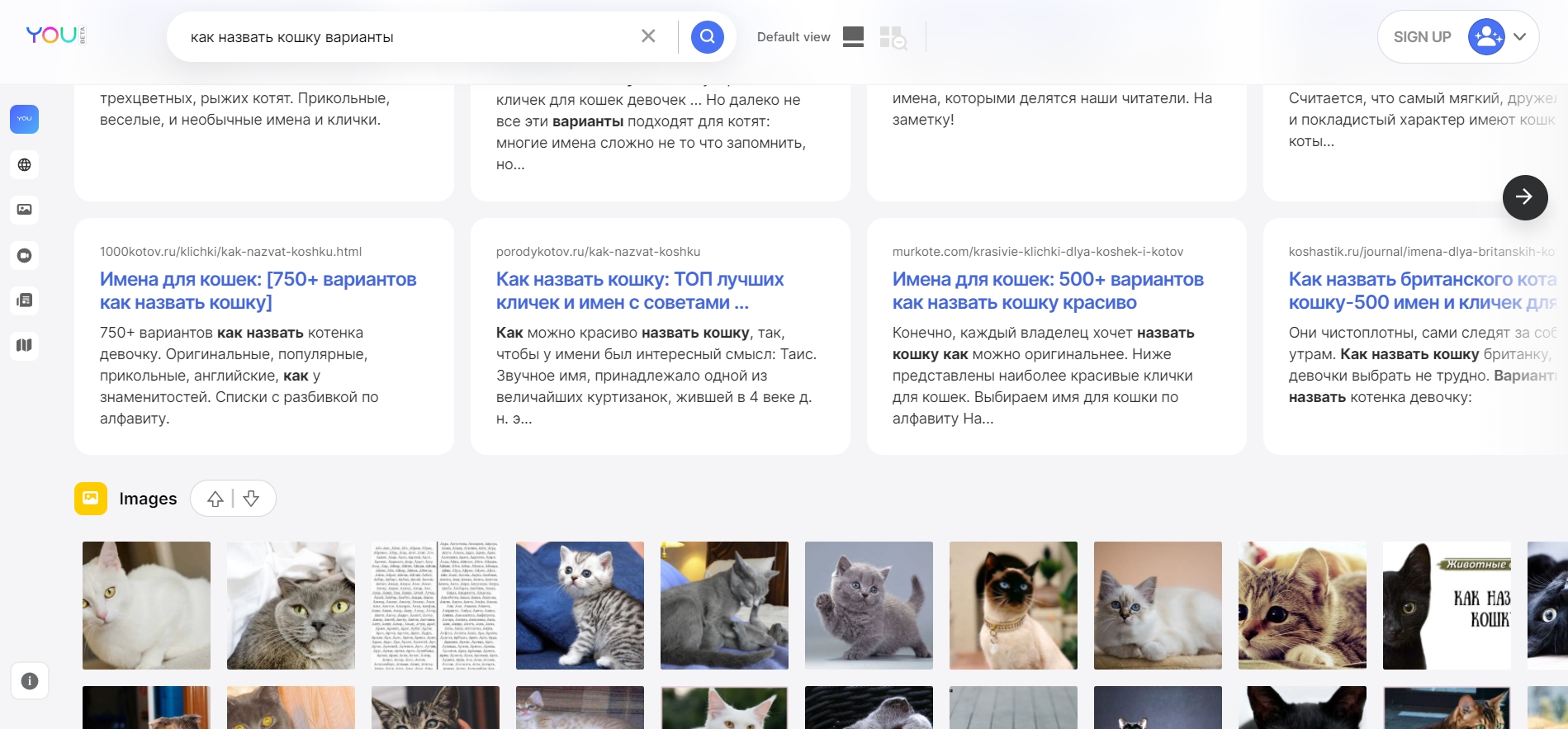
Task: Clear the search query with the X
Action: point(648,36)
